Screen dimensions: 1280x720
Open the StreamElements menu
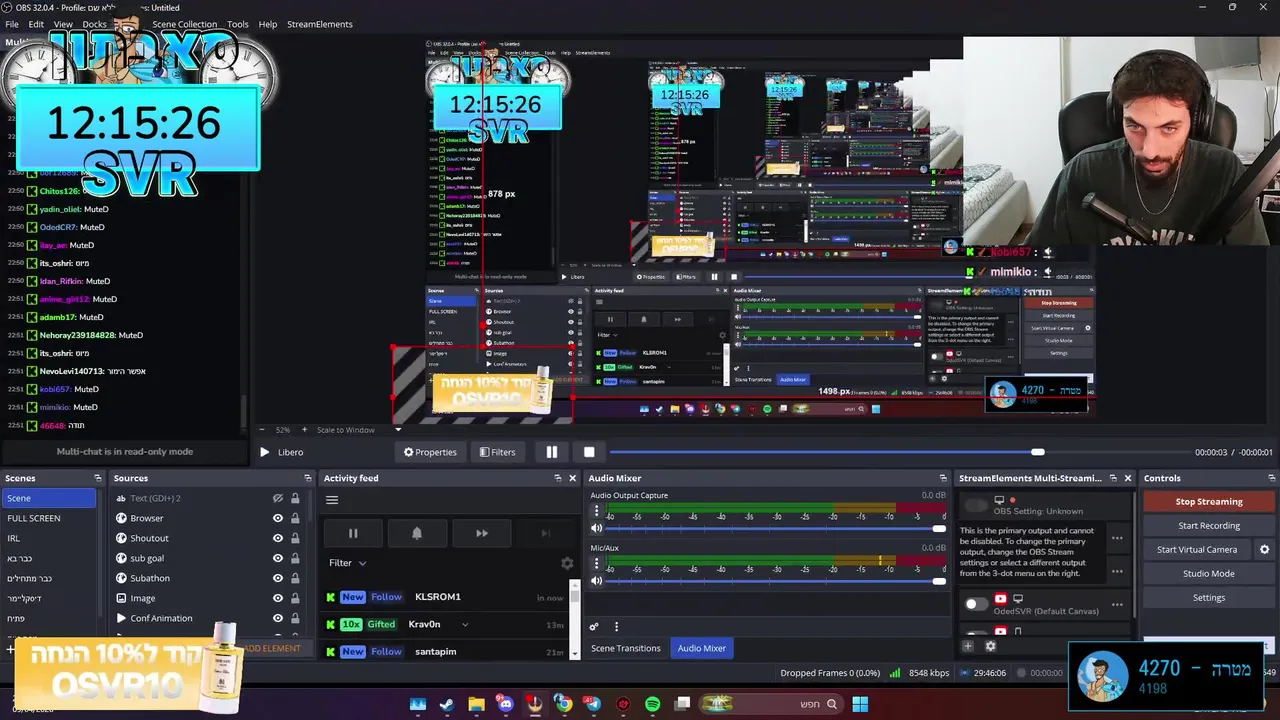pos(320,24)
